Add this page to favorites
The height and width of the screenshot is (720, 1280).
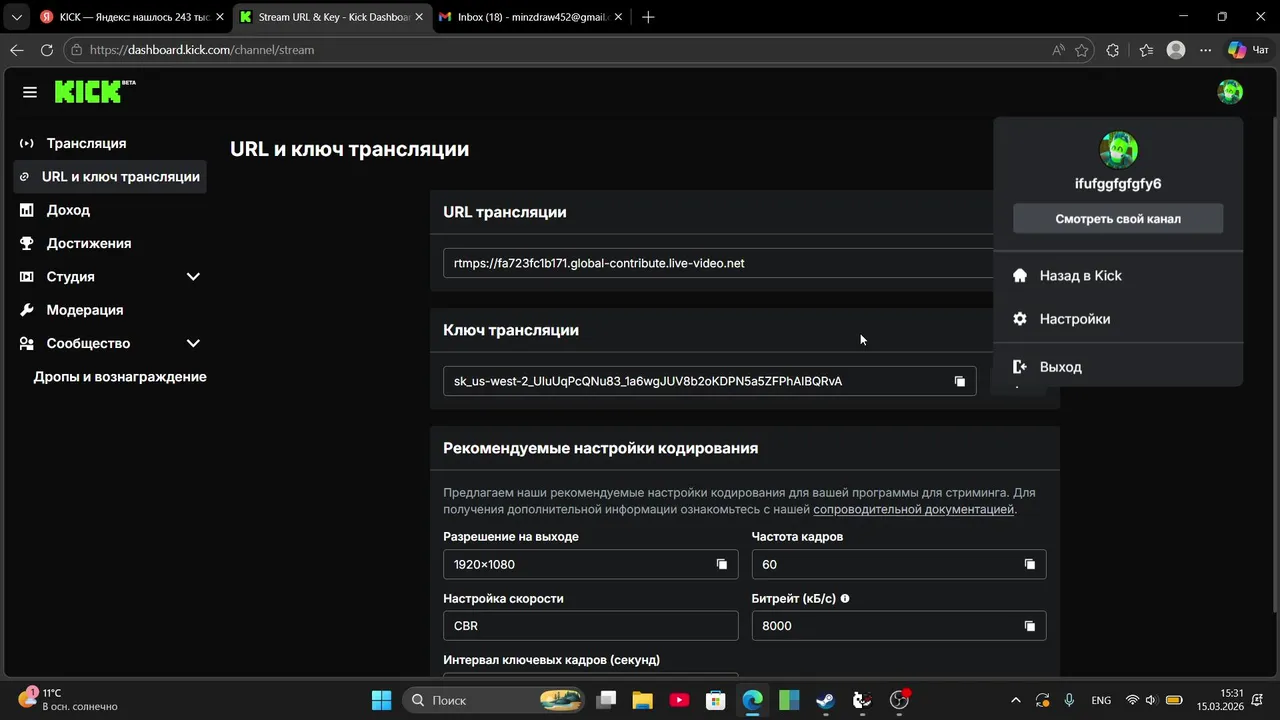coord(1082,50)
